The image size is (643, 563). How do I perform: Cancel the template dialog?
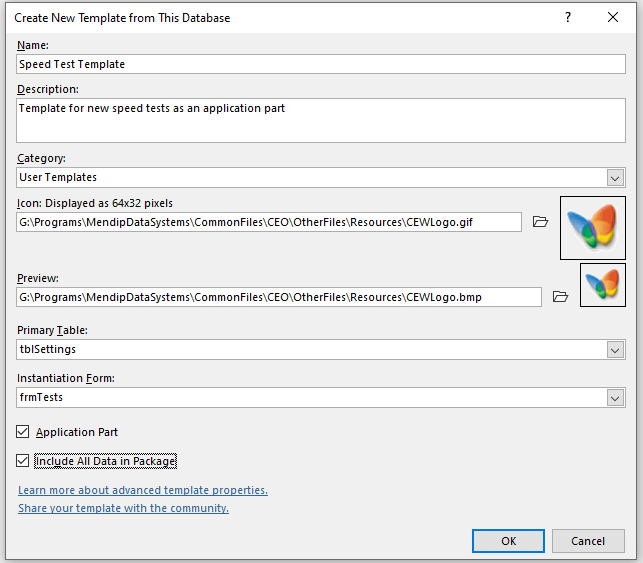pyautogui.click(x=588, y=541)
